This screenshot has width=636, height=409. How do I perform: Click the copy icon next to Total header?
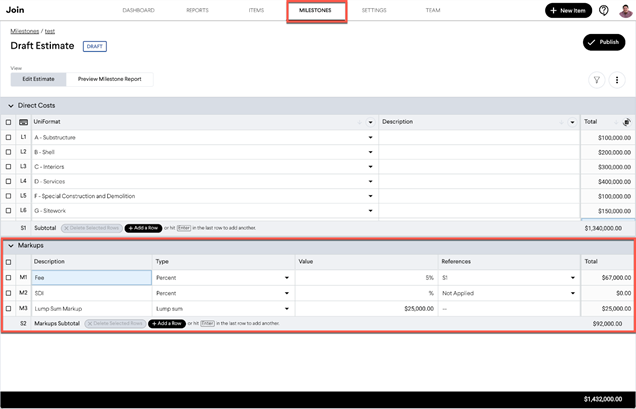[627, 122]
